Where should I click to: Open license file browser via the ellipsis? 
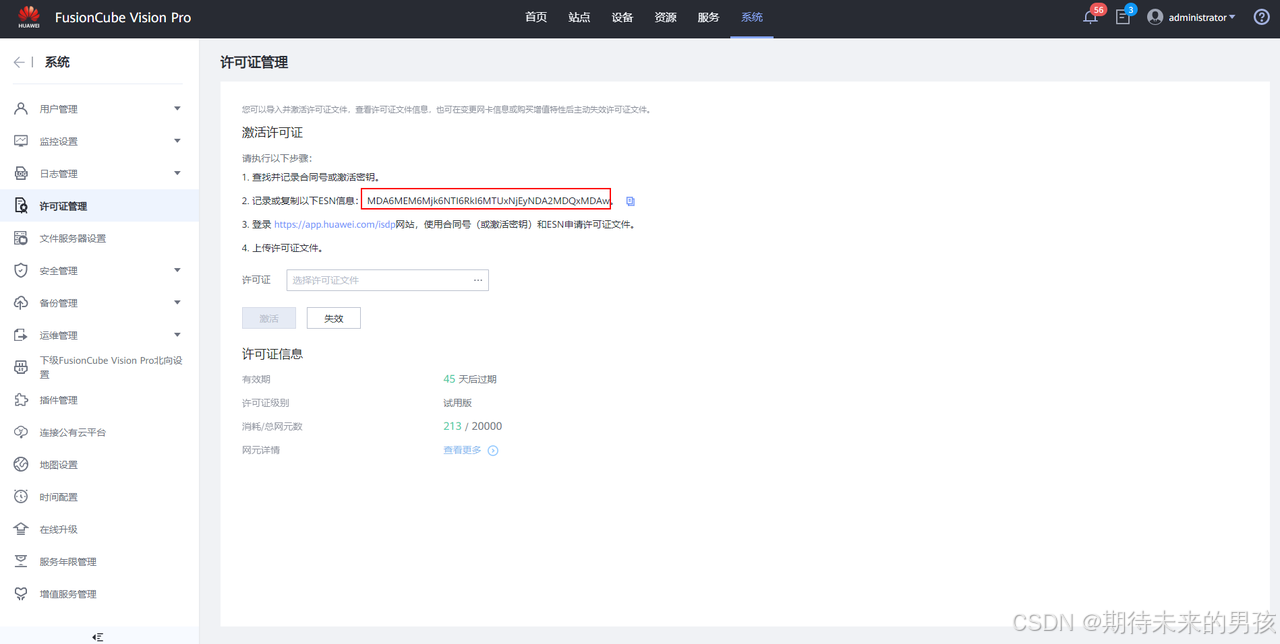[x=478, y=280]
